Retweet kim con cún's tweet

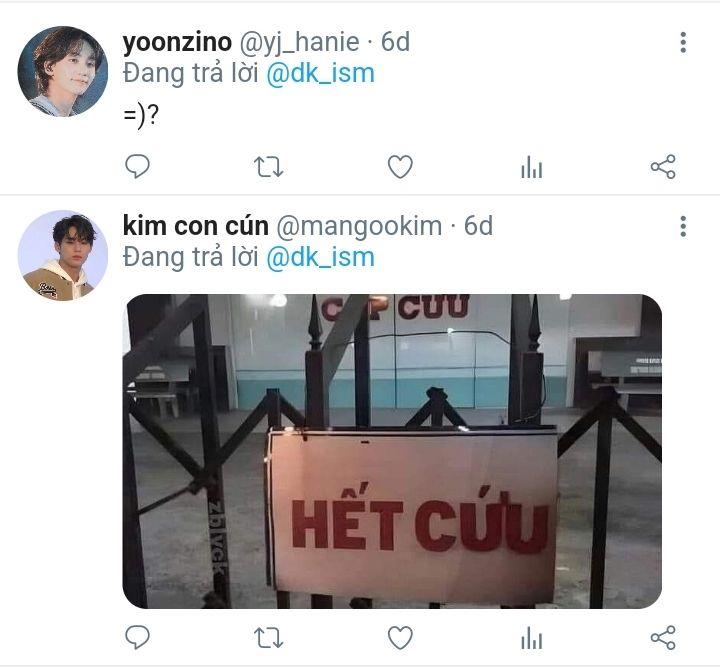click(x=269, y=638)
